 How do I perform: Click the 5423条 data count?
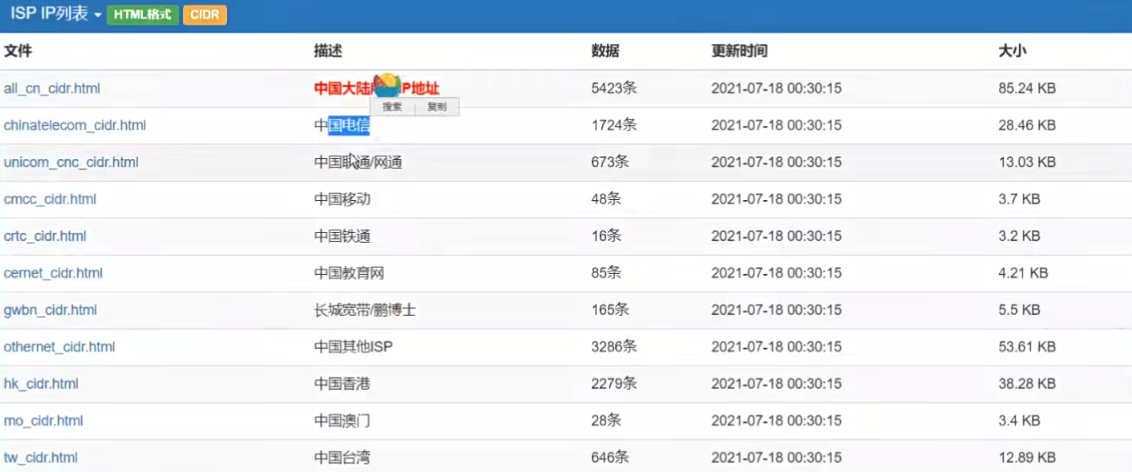point(614,89)
